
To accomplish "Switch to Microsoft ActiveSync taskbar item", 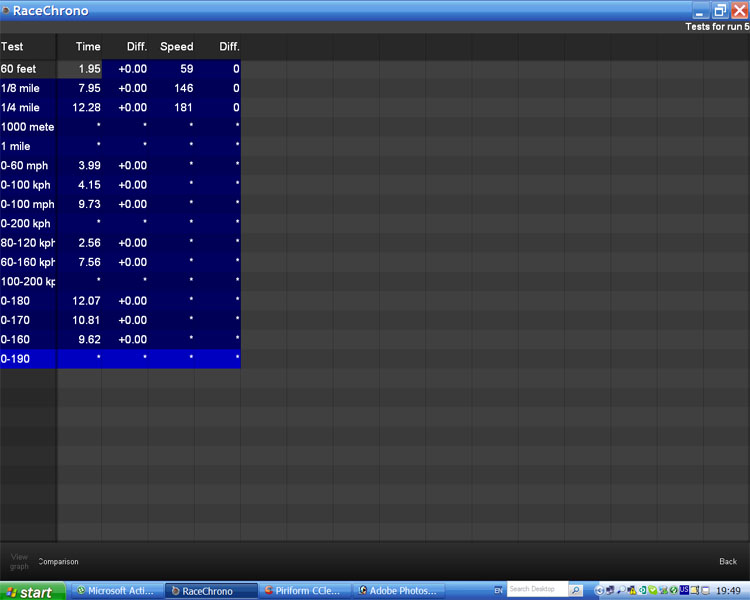I will tap(115, 591).
